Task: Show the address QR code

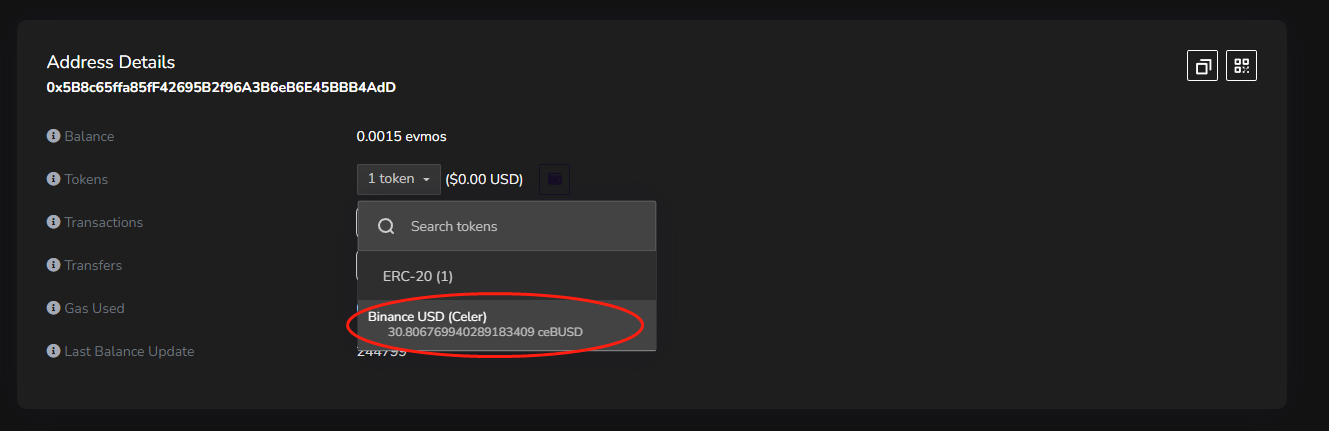Action: click(1241, 66)
